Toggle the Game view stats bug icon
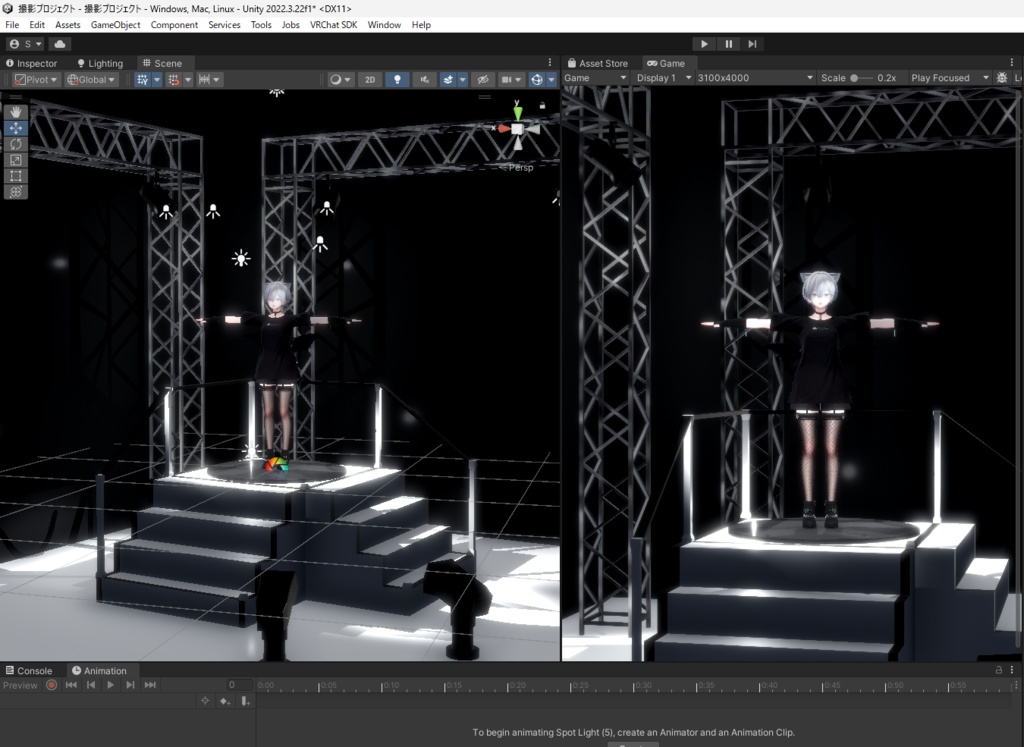 [x=1002, y=78]
